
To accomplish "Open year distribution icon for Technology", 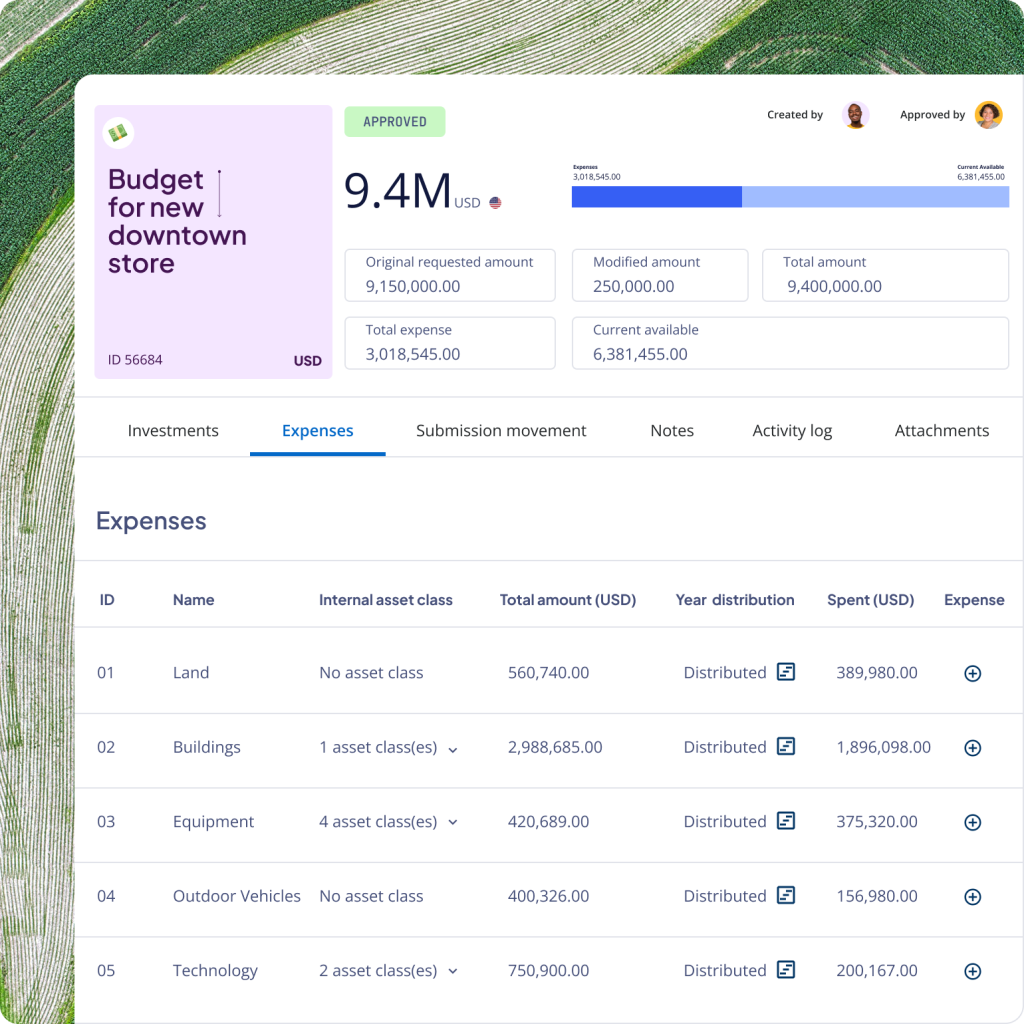I will click(x=786, y=970).
